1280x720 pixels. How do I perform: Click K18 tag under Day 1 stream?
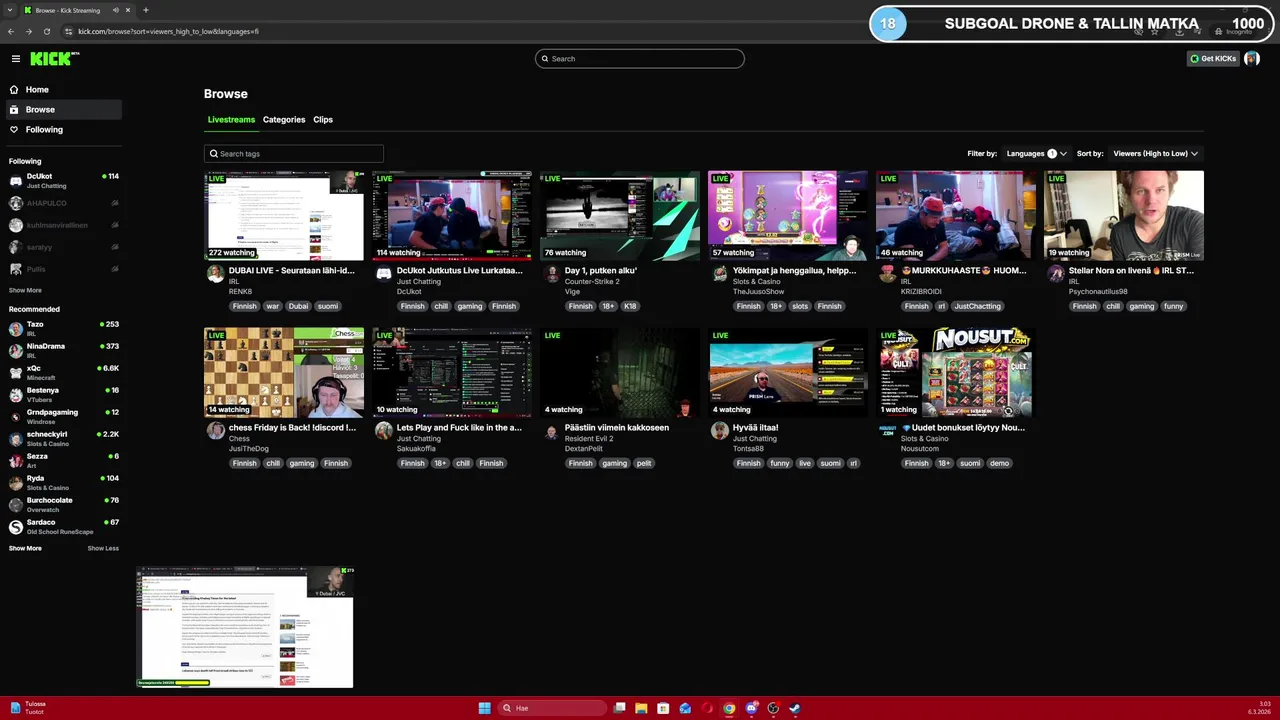[x=630, y=306]
